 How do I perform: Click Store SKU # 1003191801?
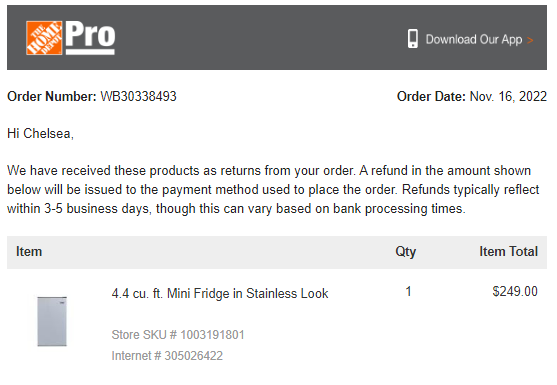178,335
